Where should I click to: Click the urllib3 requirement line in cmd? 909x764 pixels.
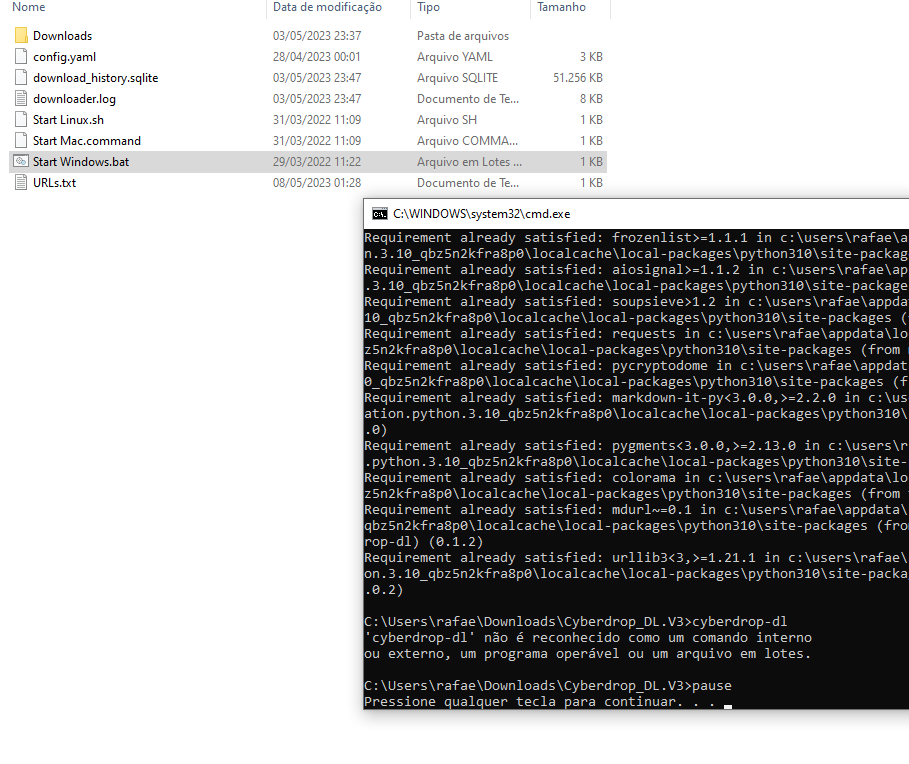[x=636, y=558]
